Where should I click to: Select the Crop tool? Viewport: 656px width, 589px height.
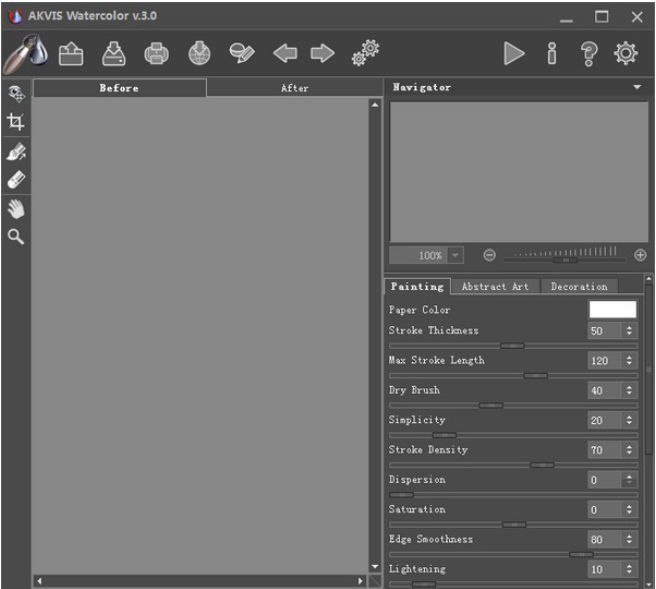(x=15, y=122)
